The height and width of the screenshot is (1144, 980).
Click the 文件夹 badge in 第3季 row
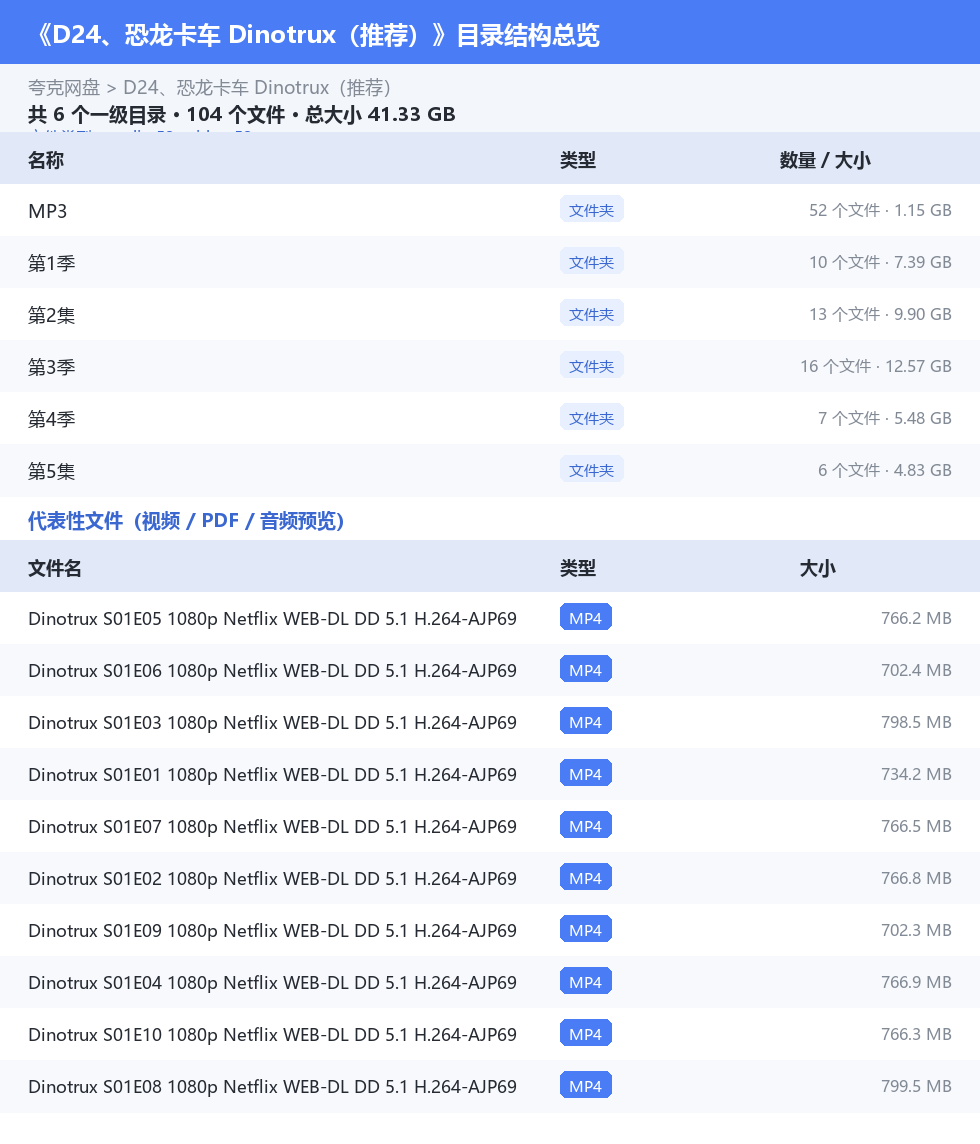pyautogui.click(x=592, y=366)
